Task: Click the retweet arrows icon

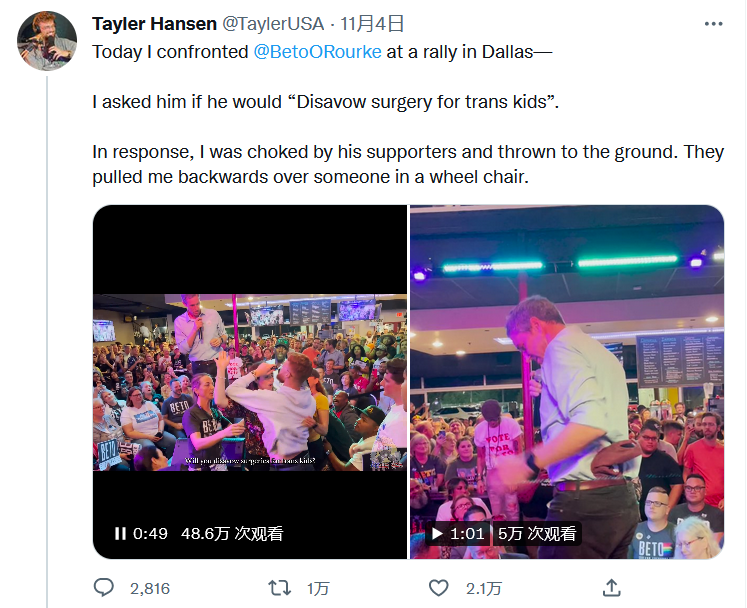Action: 280,588
